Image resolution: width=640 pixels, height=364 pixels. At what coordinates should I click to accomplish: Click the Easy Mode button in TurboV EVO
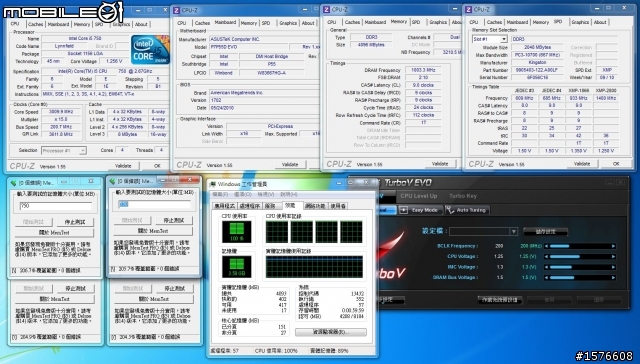coord(421,210)
